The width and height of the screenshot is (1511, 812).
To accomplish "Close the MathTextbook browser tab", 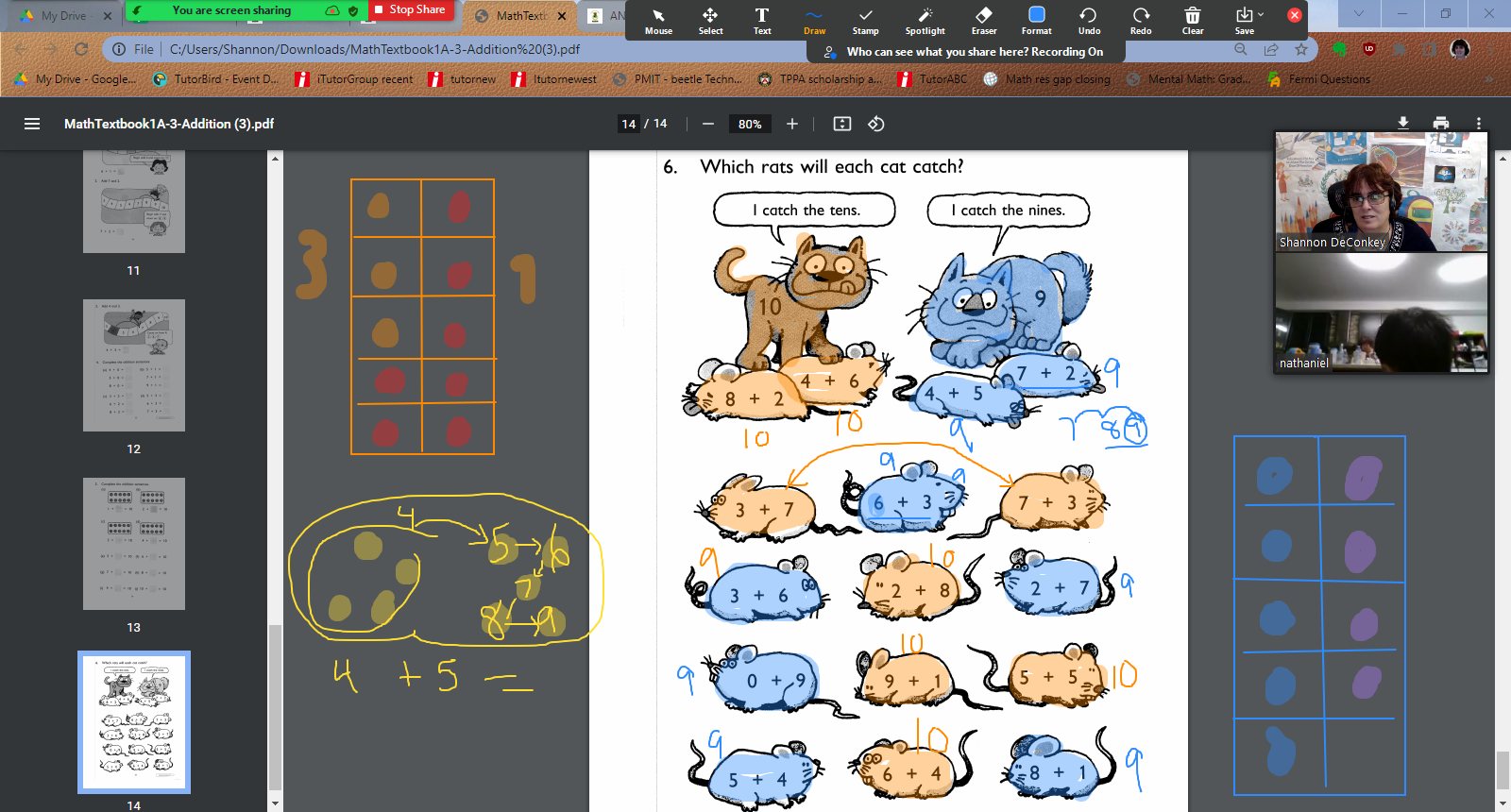I will [x=563, y=16].
